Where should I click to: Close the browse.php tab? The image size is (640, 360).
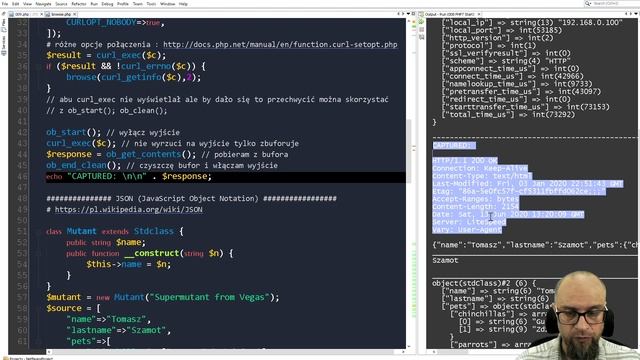pyautogui.click(x=75, y=14)
